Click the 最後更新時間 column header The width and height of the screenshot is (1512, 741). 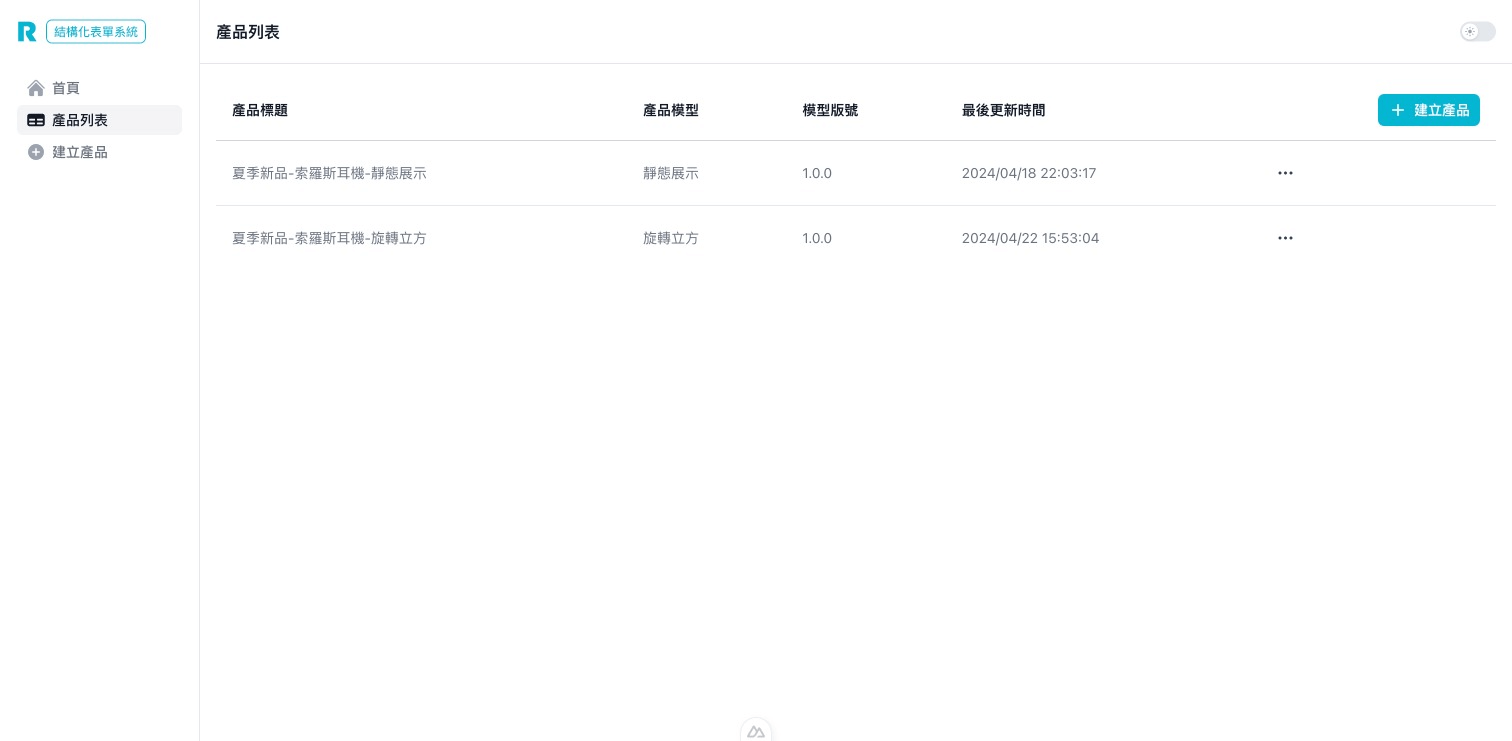click(1003, 110)
